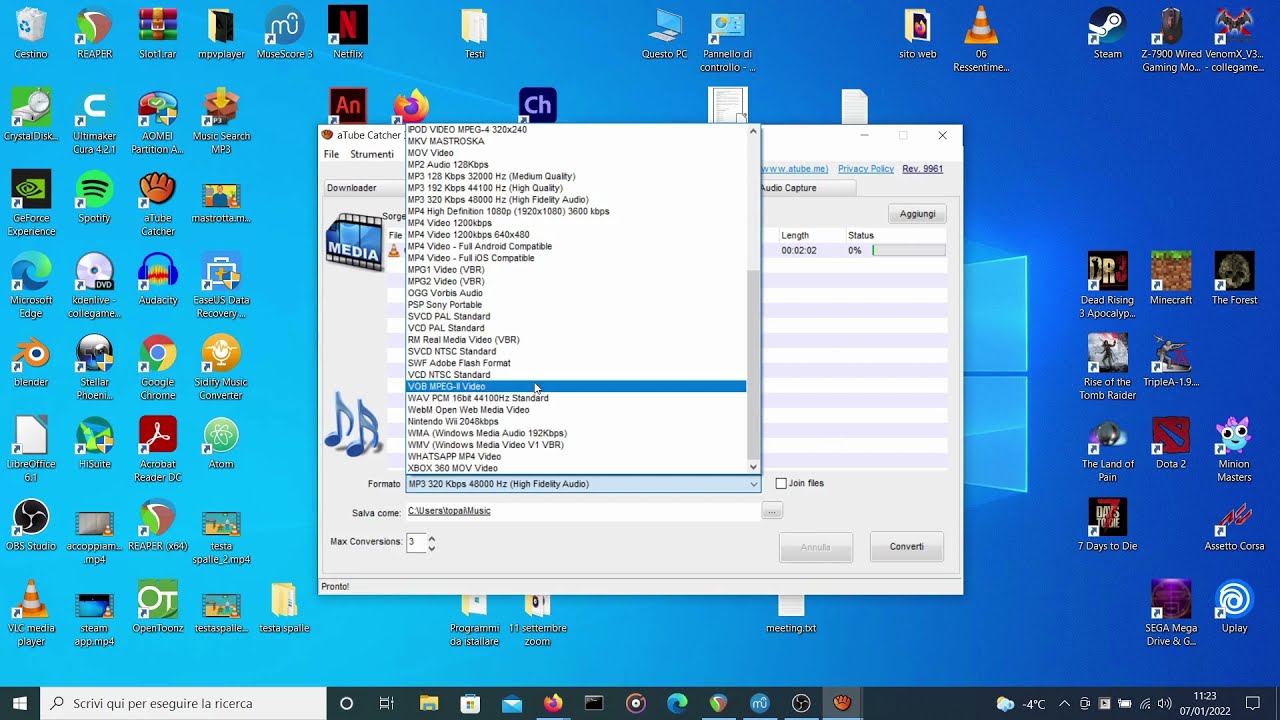
Task: Open the Sidify Music Converter icon
Action: [221, 368]
